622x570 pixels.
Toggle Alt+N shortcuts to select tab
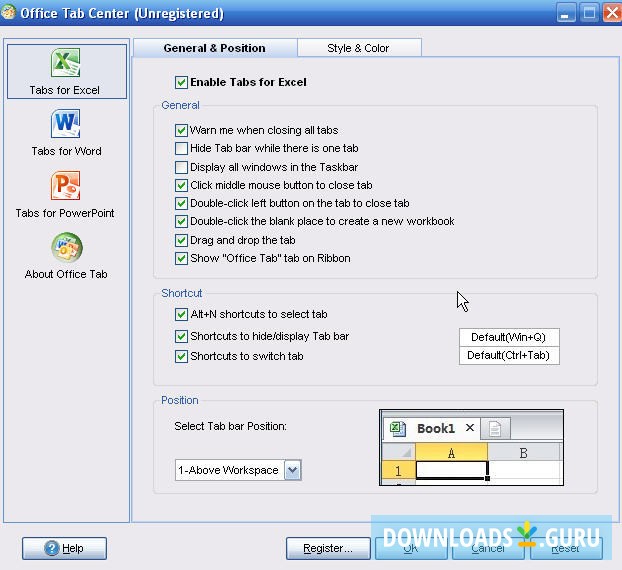(x=181, y=315)
